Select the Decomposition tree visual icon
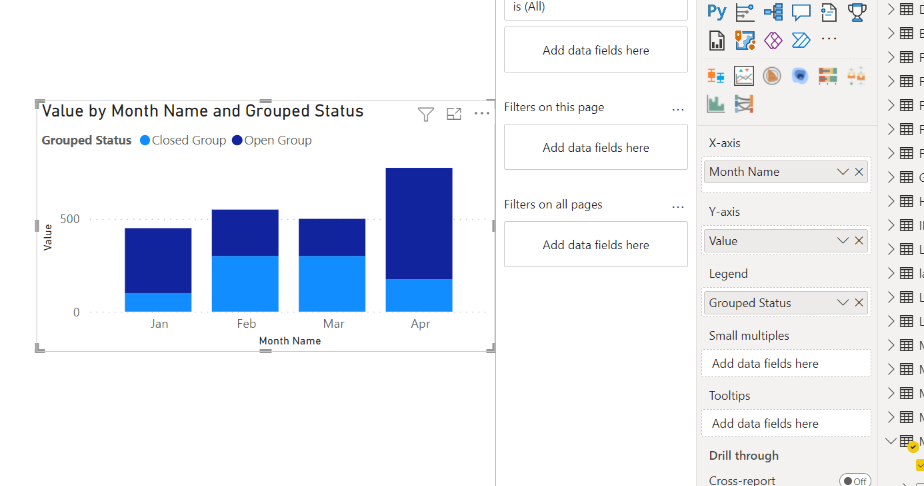Viewport: 924px width, 486px height. [773, 12]
